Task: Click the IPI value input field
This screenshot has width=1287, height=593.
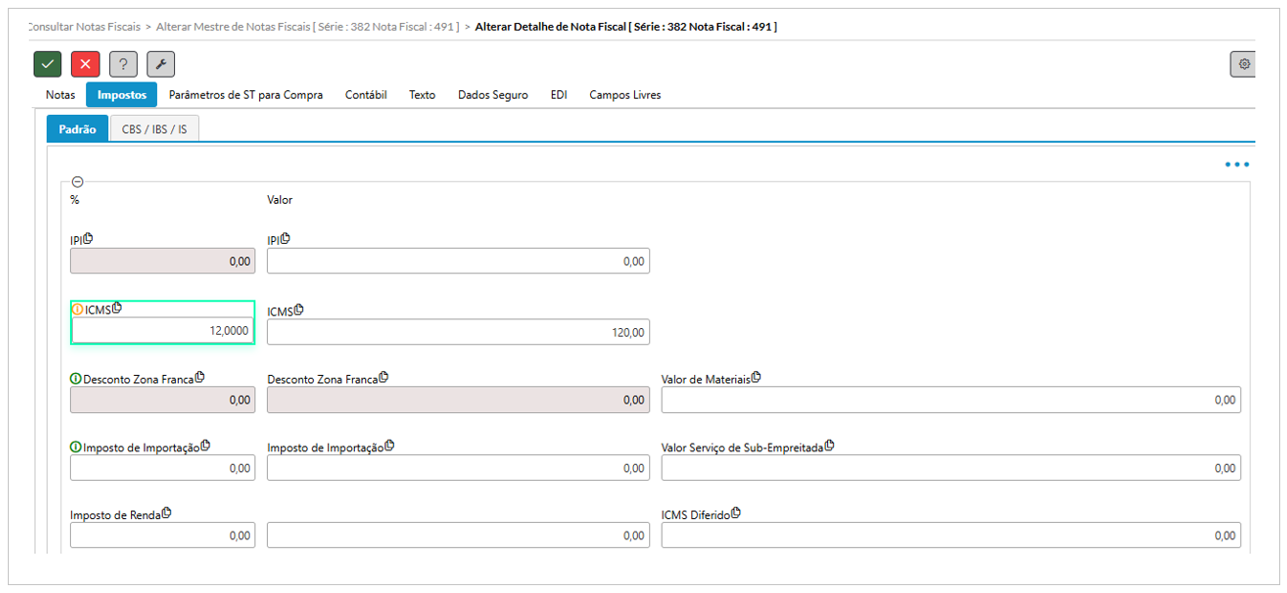Action: (x=458, y=261)
